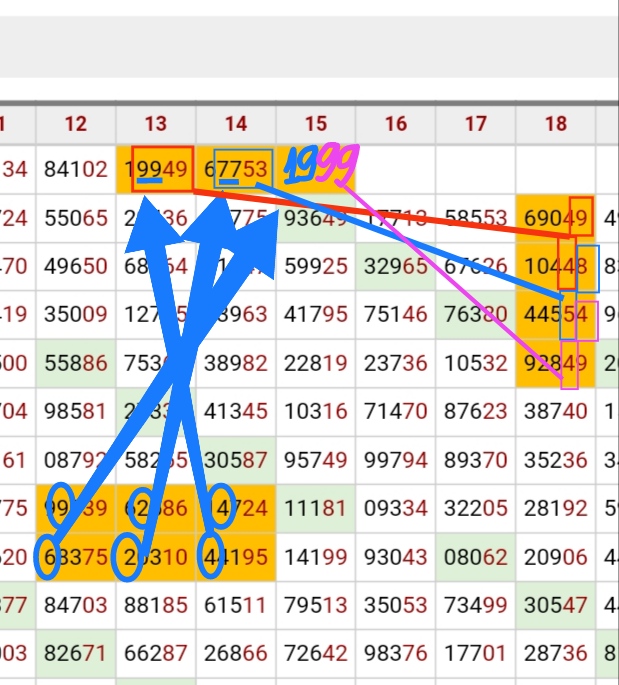Click the green cell 55886
Screen dimensions: 619x685
(76, 363)
